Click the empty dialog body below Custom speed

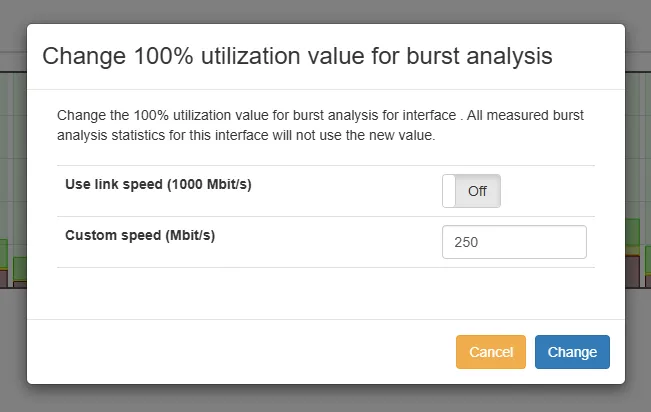pos(325,293)
